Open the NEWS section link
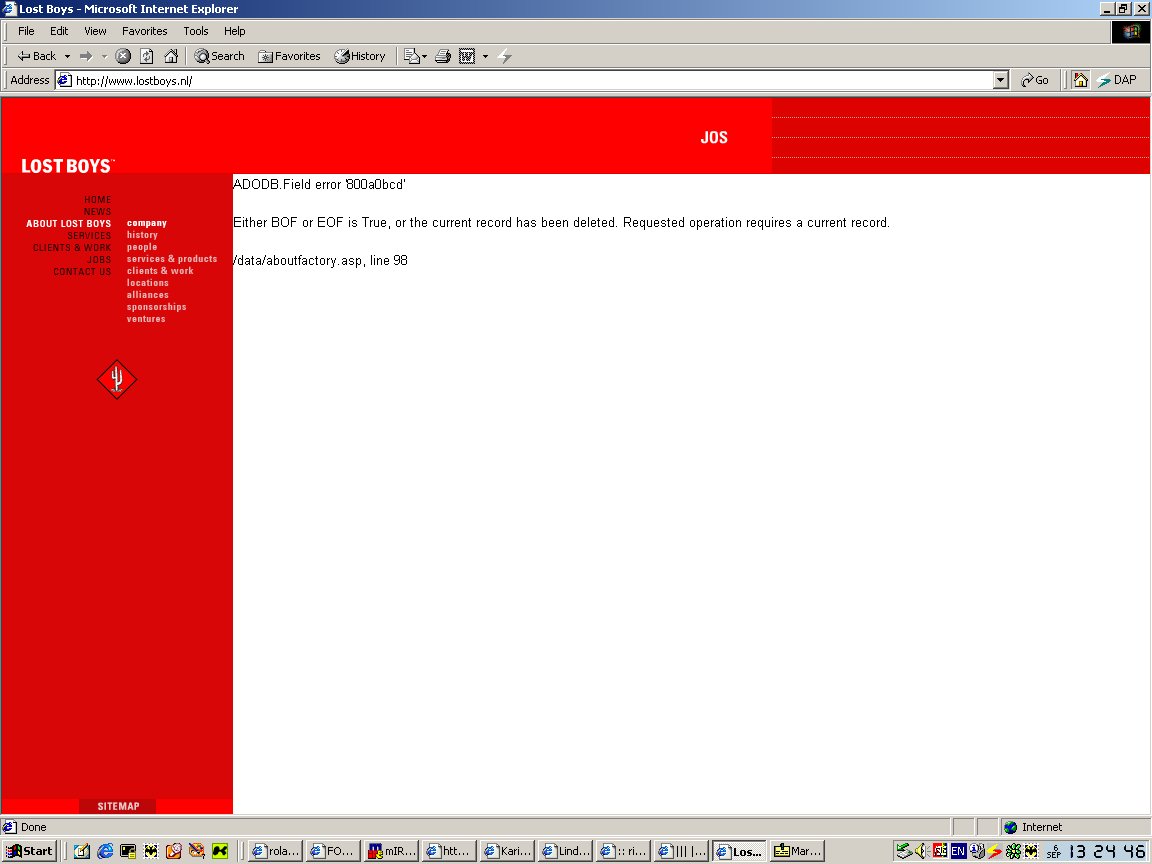Screen dimensions: 1152x864 click(98, 212)
